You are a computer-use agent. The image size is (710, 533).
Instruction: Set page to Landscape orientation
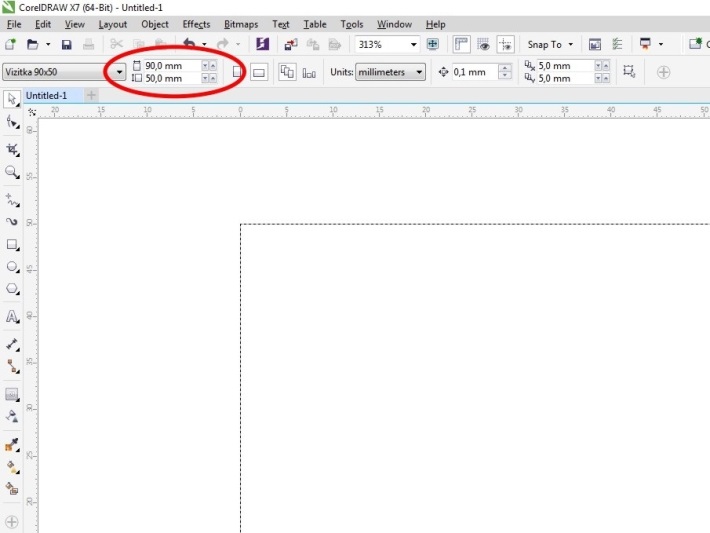click(259, 72)
